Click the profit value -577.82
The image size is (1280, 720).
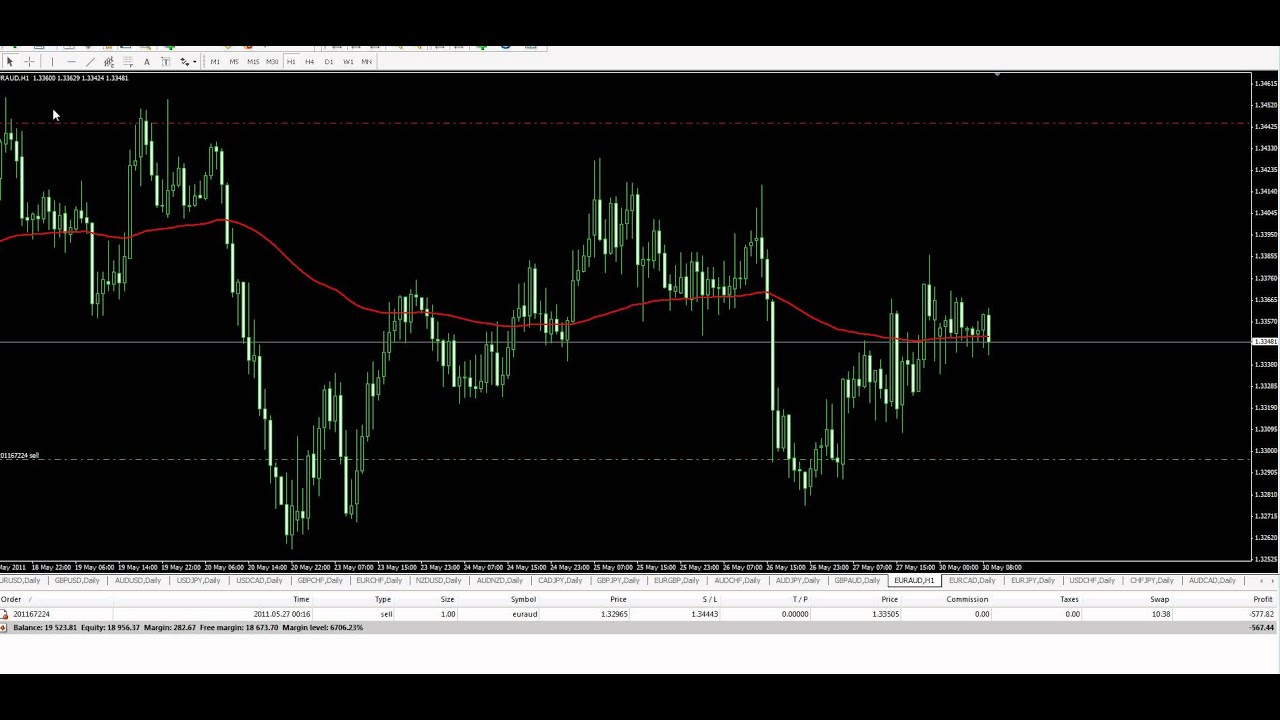1262,614
